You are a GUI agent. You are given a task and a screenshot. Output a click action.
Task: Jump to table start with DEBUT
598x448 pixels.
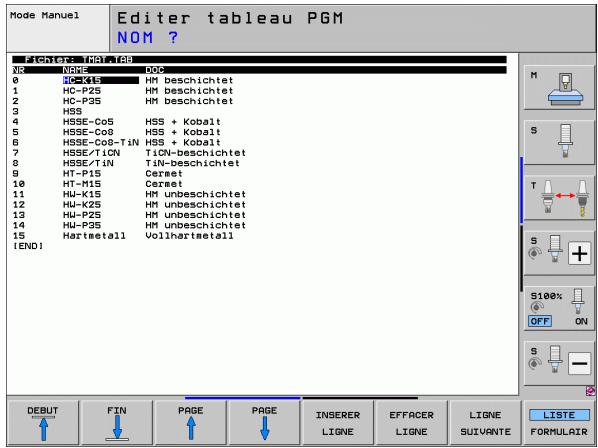[43, 422]
